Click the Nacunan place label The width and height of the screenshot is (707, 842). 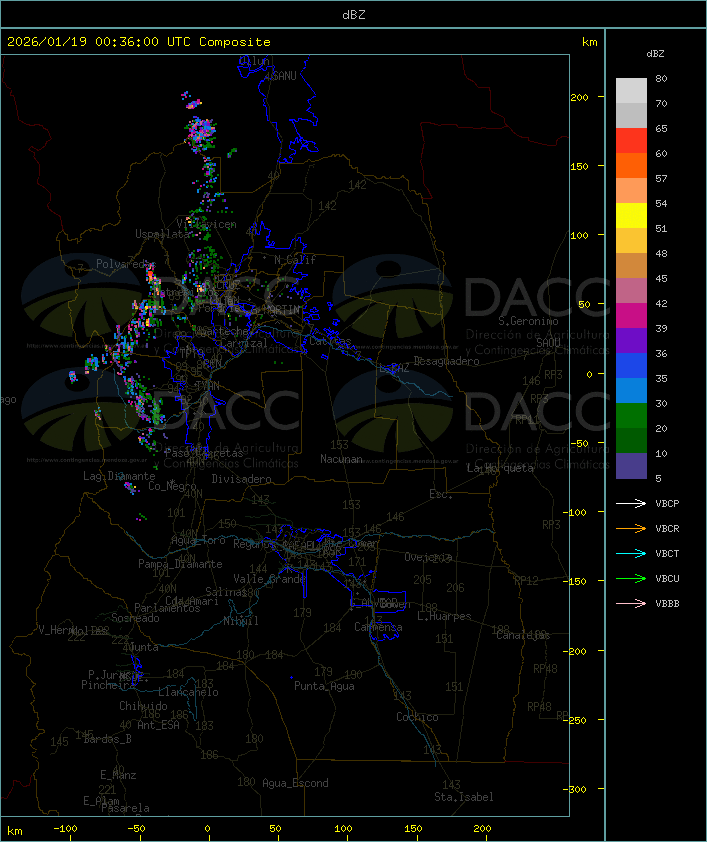pyautogui.click(x=341, y=459)
